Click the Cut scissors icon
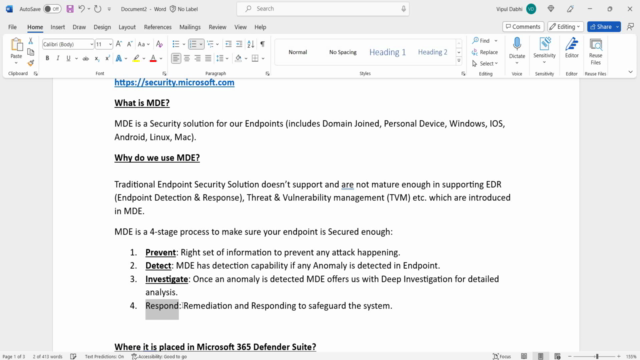The width and height of the screenshot is (640, 360). (x=31, y=41)
